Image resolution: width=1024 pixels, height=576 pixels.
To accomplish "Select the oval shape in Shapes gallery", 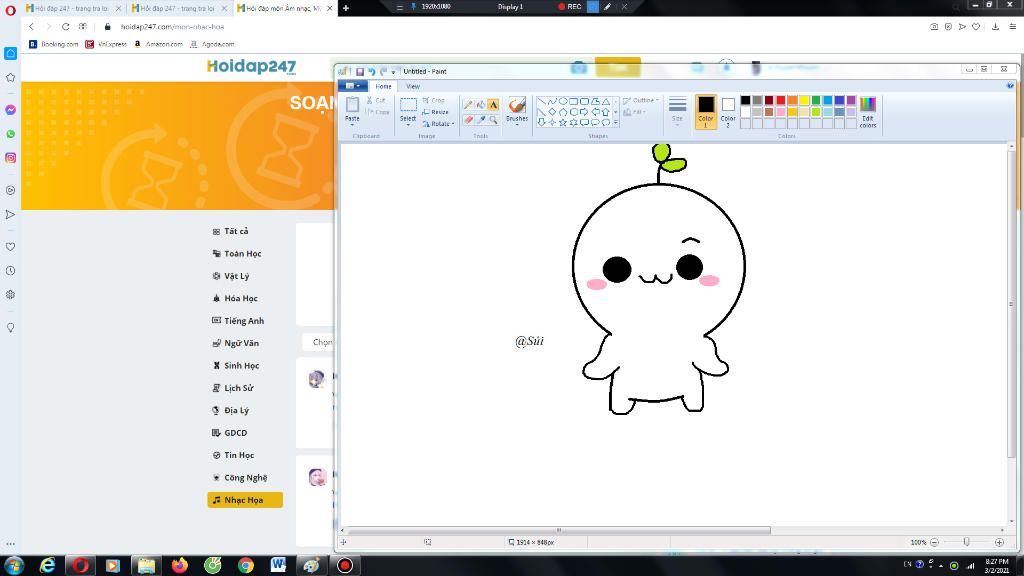I will (562, 101).
